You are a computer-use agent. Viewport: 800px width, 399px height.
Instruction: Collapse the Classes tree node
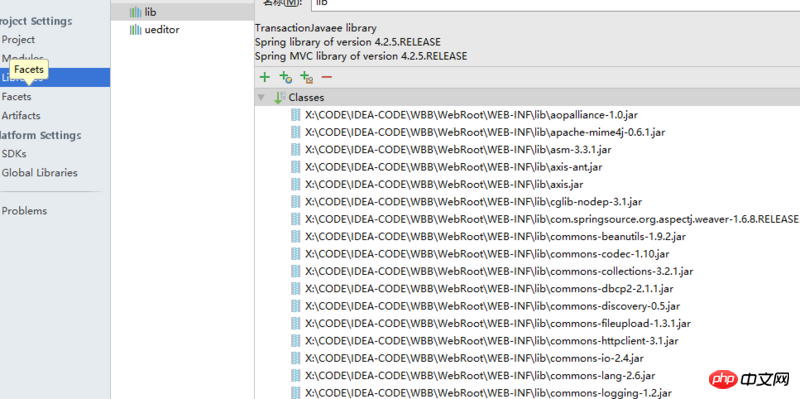[x=261, y=97]
